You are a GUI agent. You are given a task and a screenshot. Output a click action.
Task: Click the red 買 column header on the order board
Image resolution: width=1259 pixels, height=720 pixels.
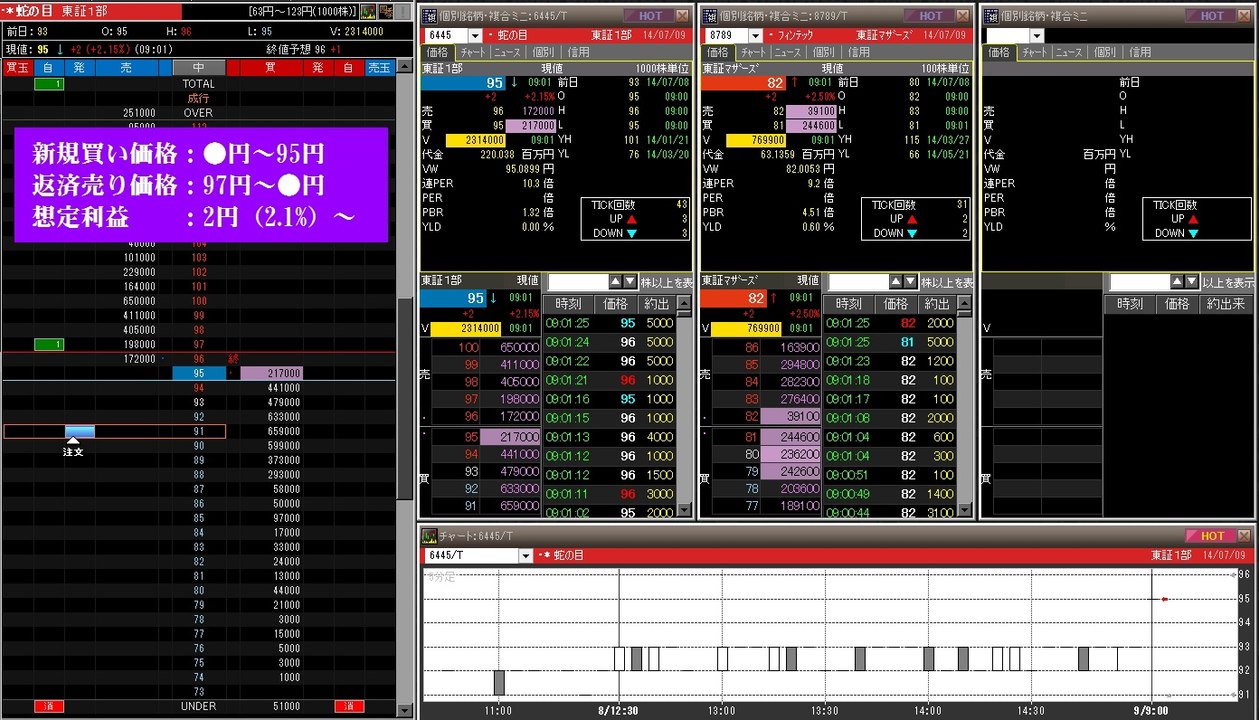270,68
